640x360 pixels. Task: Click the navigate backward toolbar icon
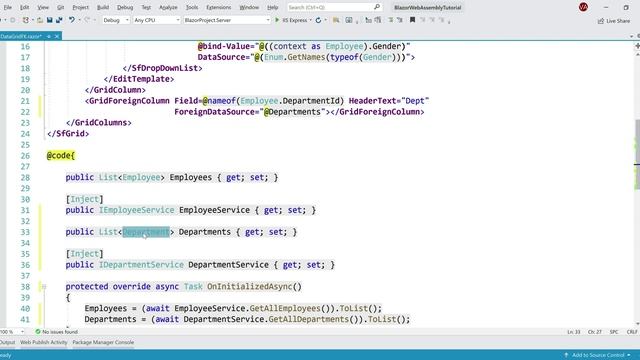point(12,20)
